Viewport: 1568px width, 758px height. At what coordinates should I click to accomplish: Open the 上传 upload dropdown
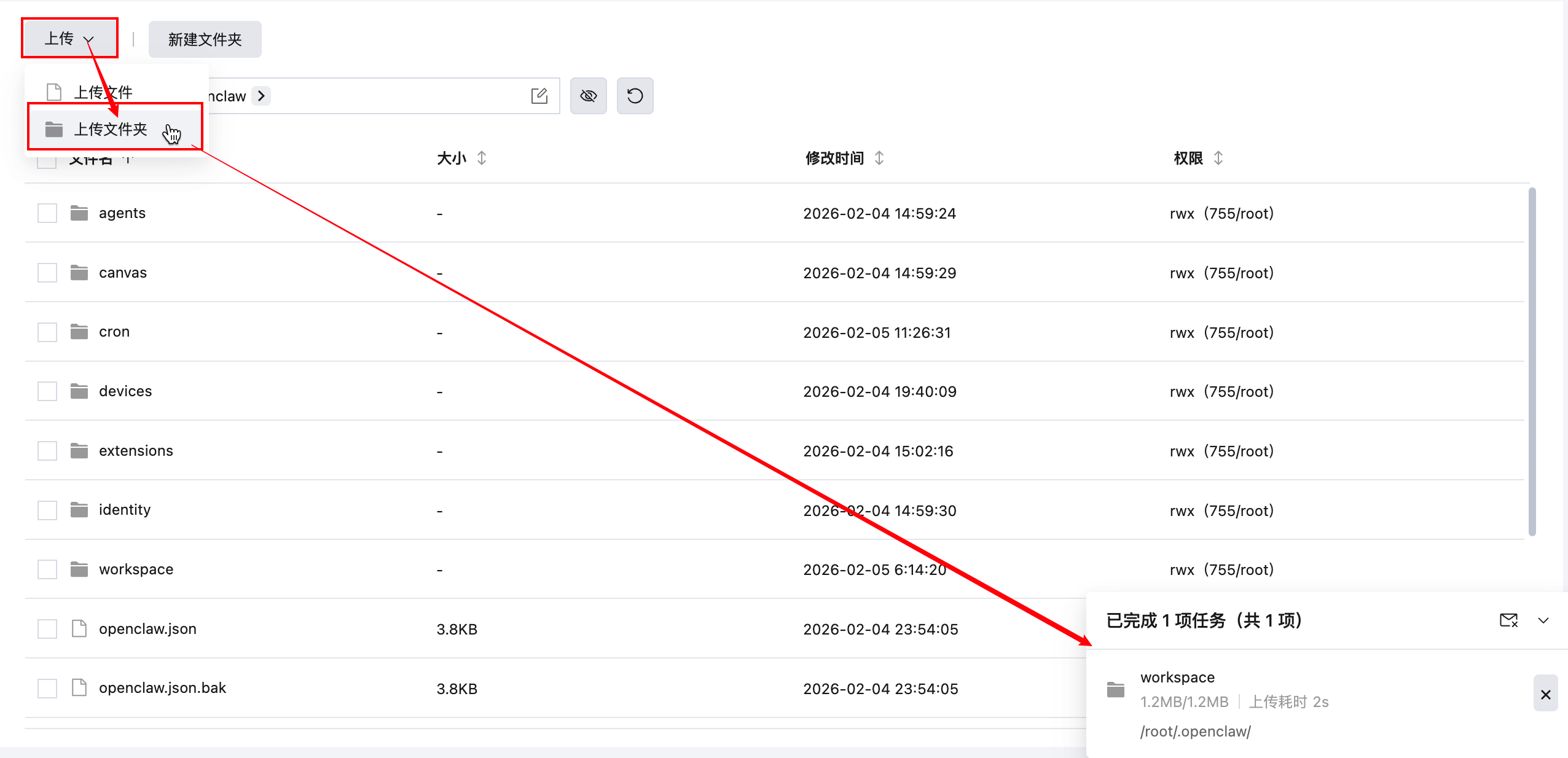(x=69, y=39)
